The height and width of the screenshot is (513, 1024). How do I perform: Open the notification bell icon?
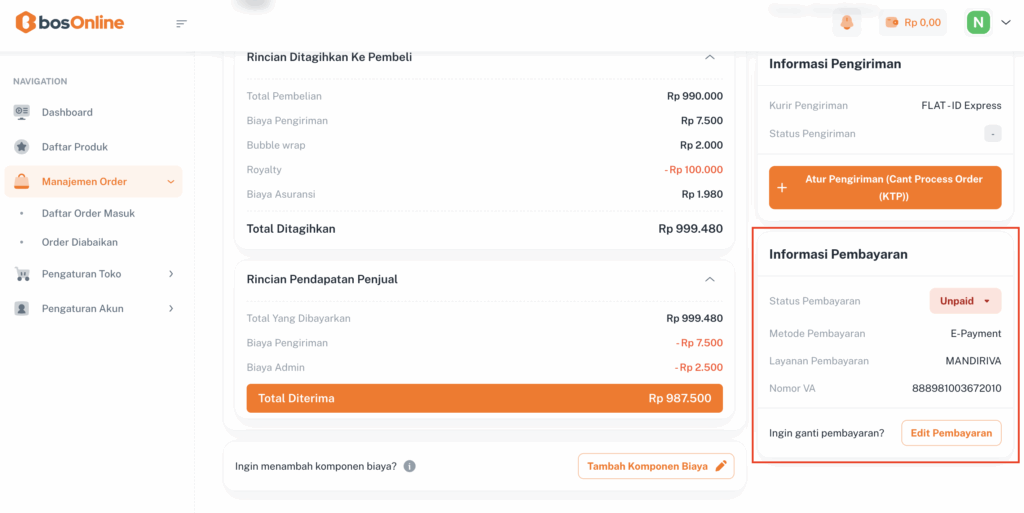[847, 22]
